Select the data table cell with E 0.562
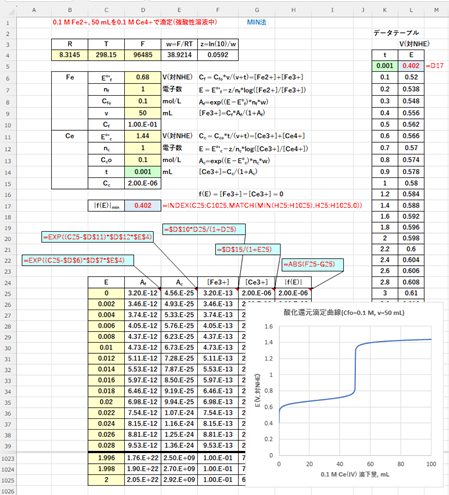Viewport: 449px width, 495px height. (x=411, y=125)
